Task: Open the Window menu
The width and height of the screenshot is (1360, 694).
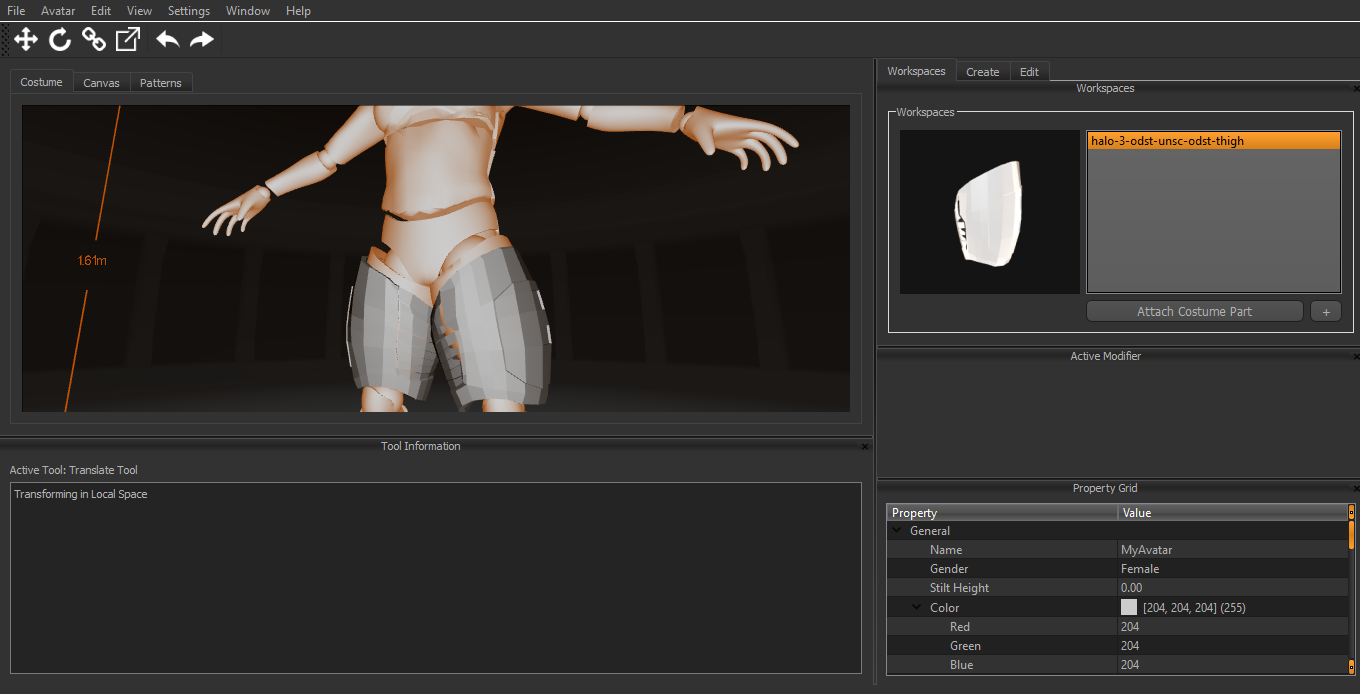Action: pos(248,11)
